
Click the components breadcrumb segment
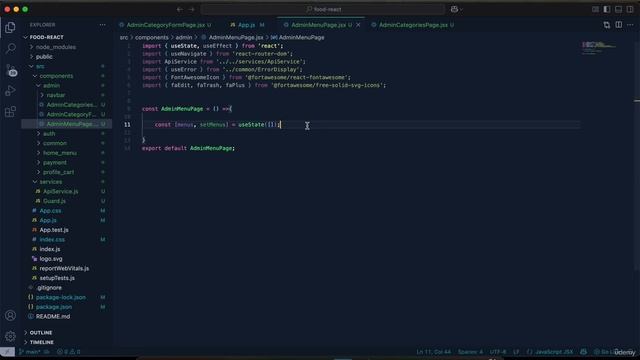151,37
